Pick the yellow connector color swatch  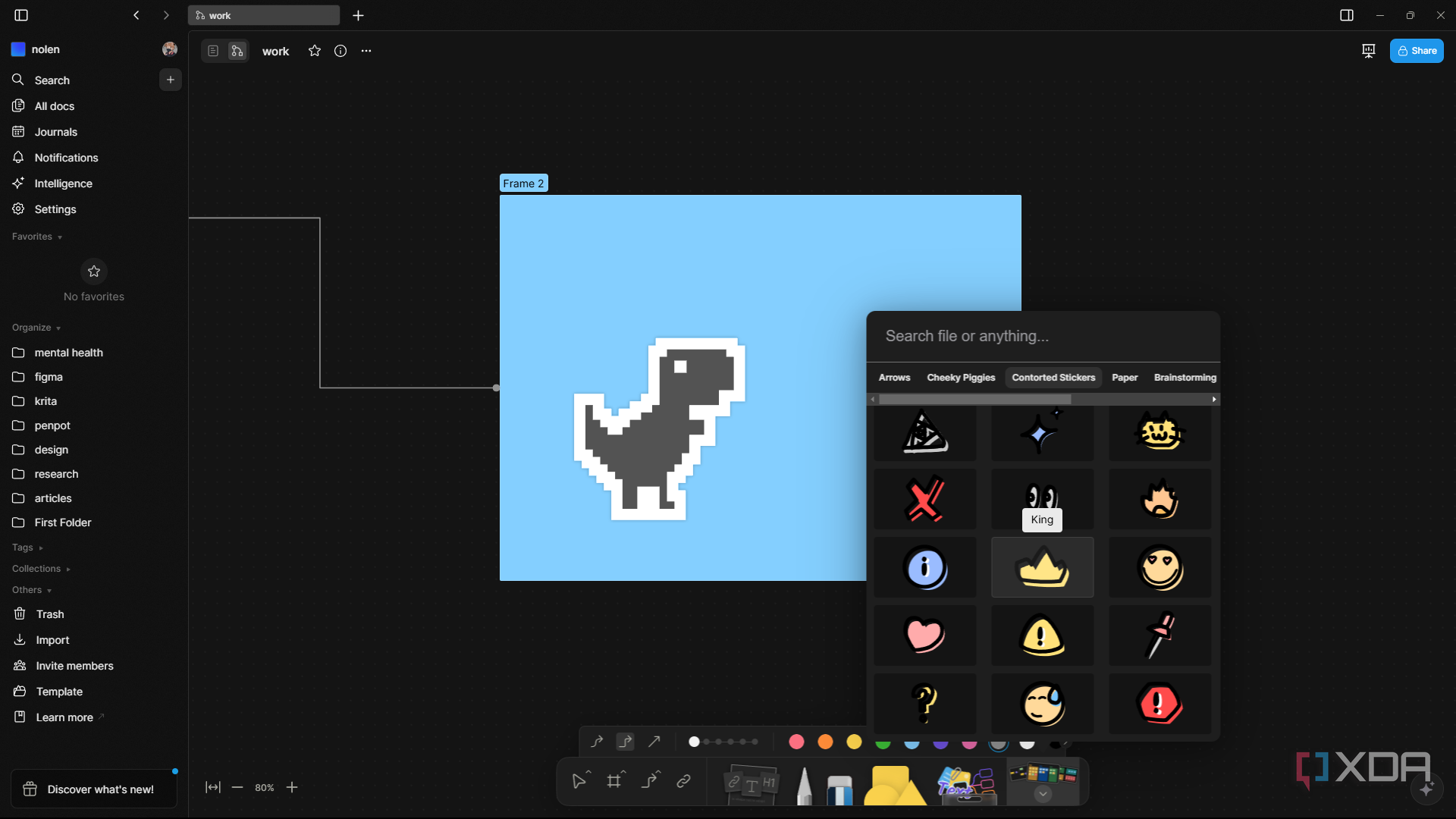tap(854, 742)
